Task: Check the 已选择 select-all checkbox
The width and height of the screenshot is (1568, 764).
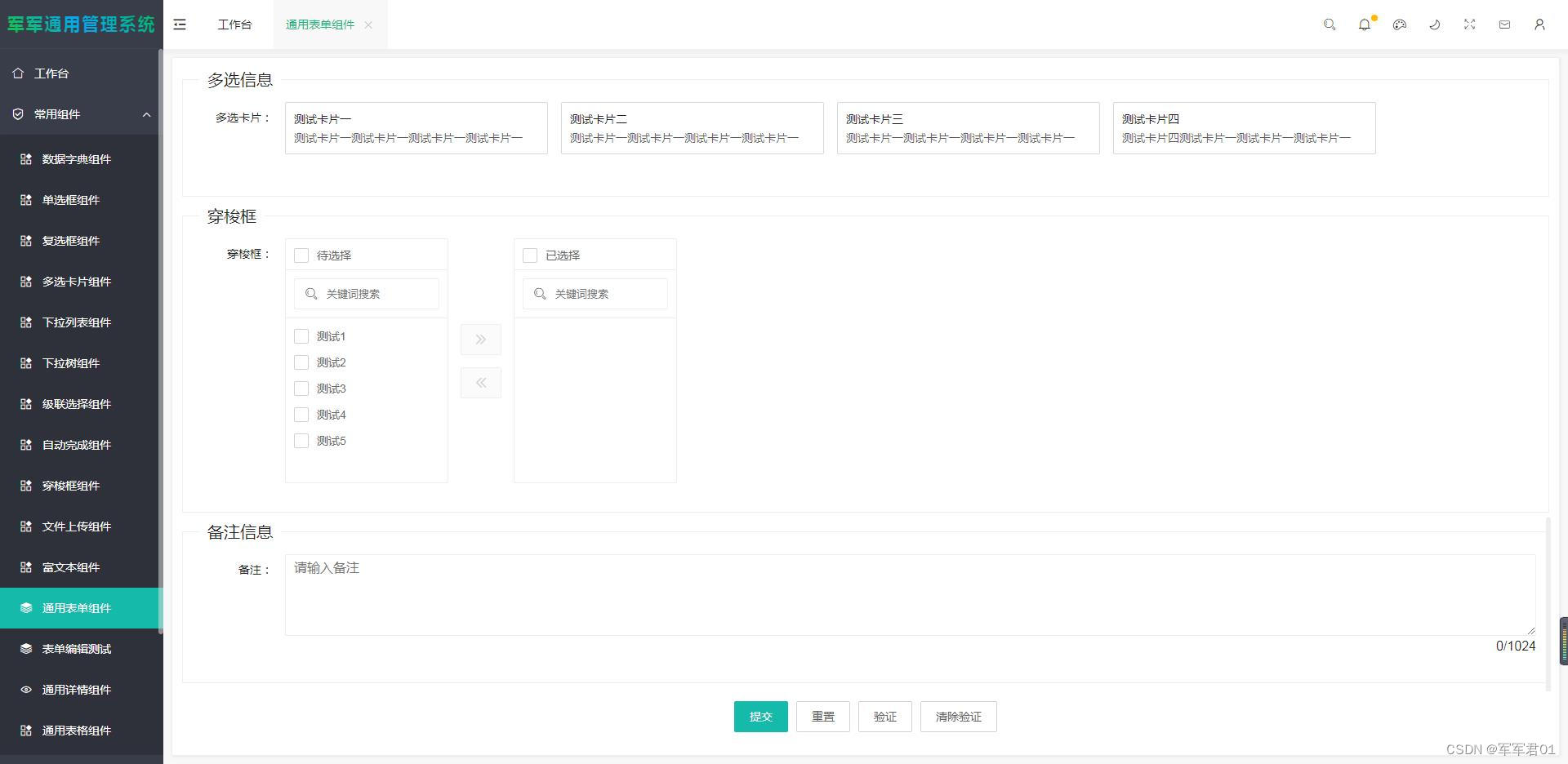Action: point(530,255)
